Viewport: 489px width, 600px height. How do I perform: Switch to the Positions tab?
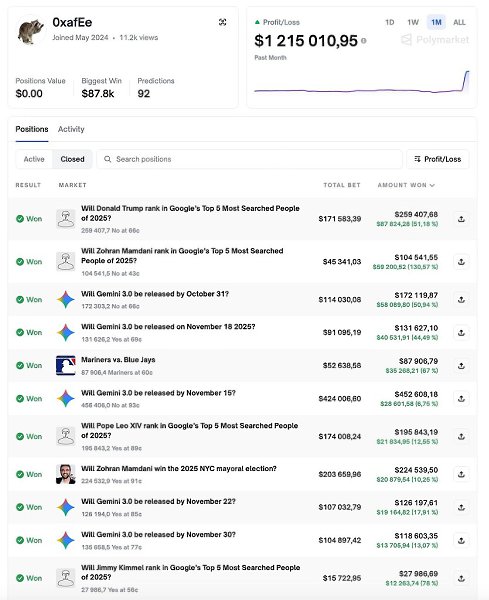(32, 129)
